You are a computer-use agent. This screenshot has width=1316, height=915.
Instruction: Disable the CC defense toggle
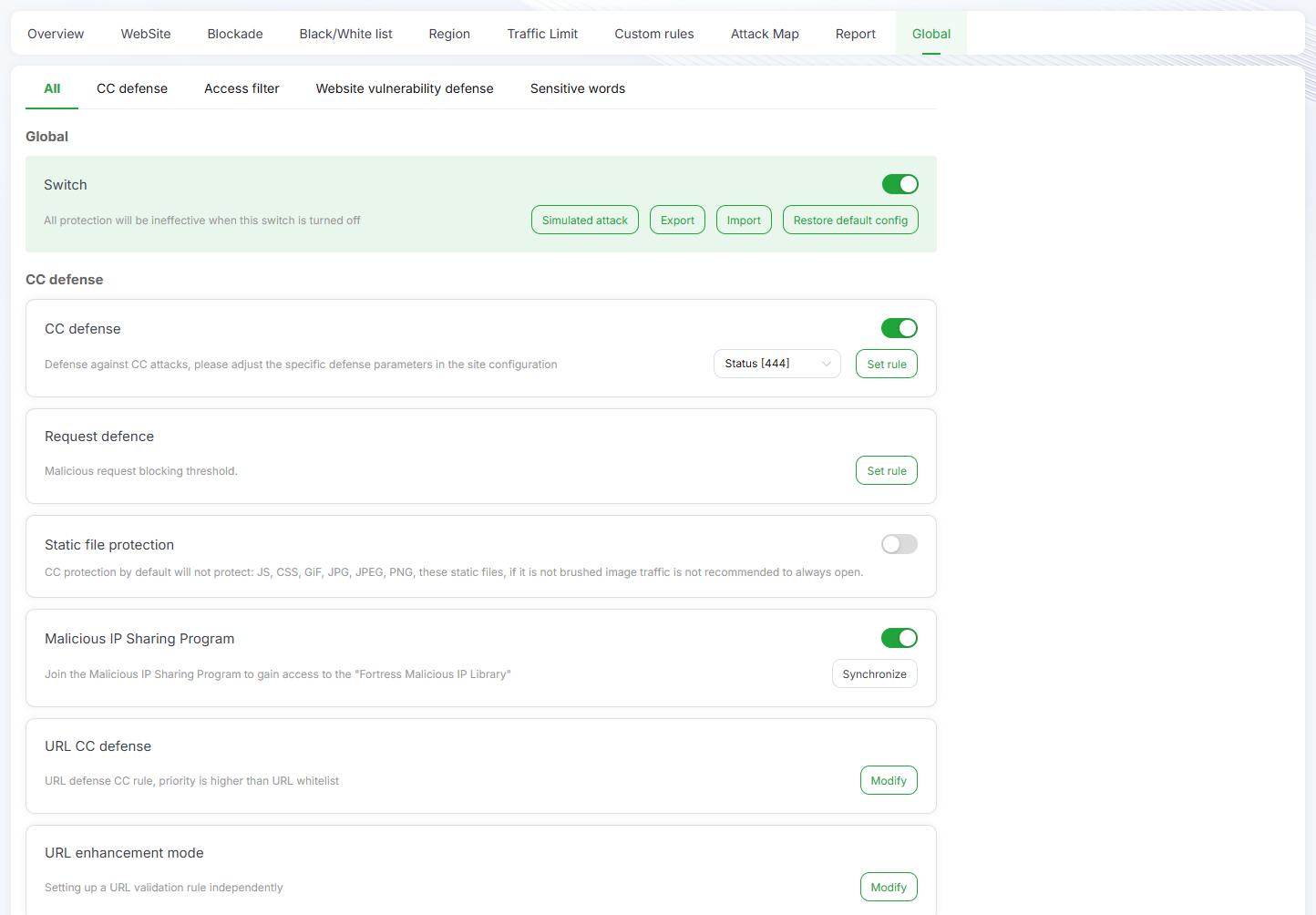[x=899, y=328]
